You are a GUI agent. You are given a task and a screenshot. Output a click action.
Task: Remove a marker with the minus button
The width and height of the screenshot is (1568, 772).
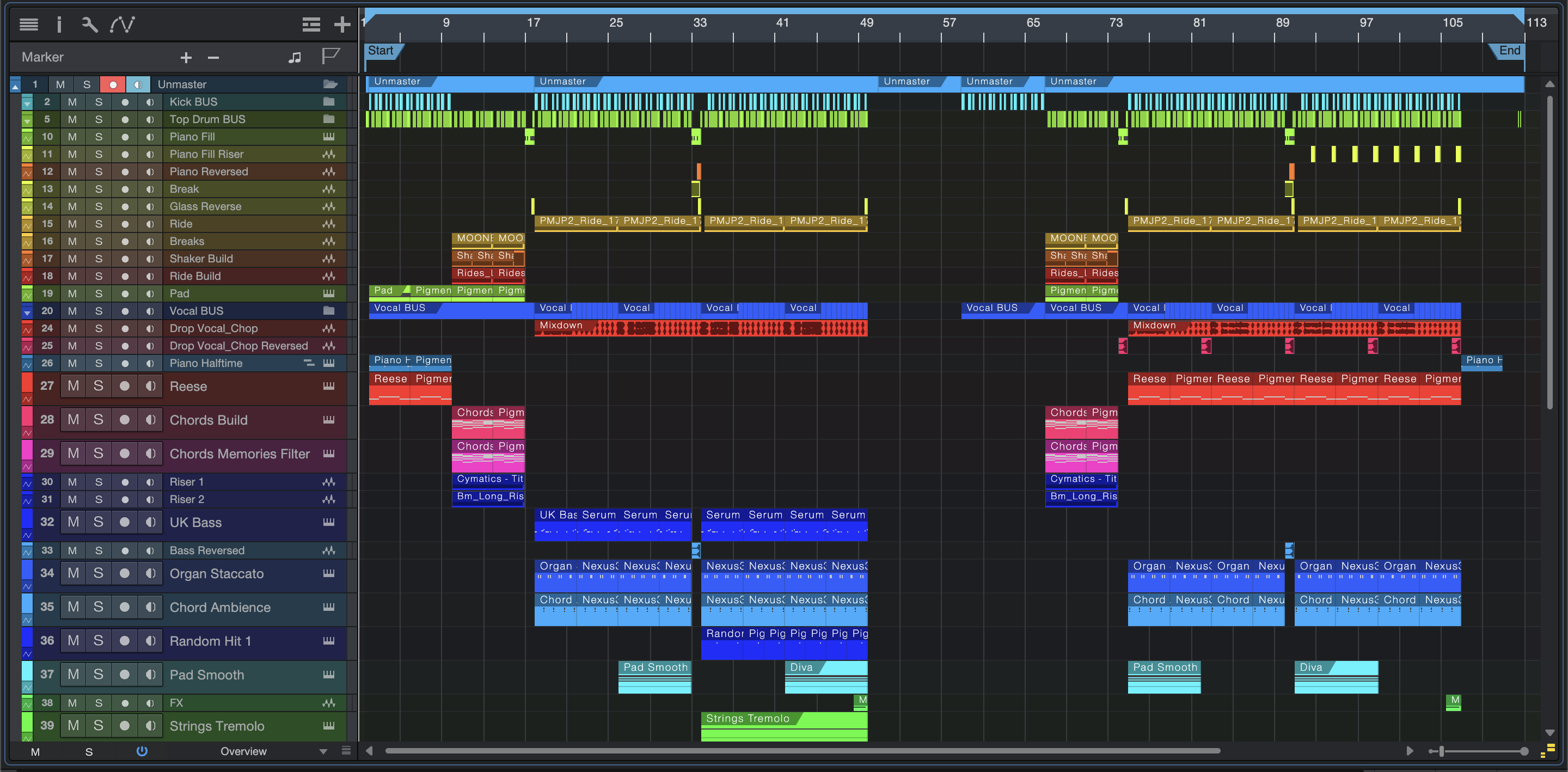(x=213, y=57)
